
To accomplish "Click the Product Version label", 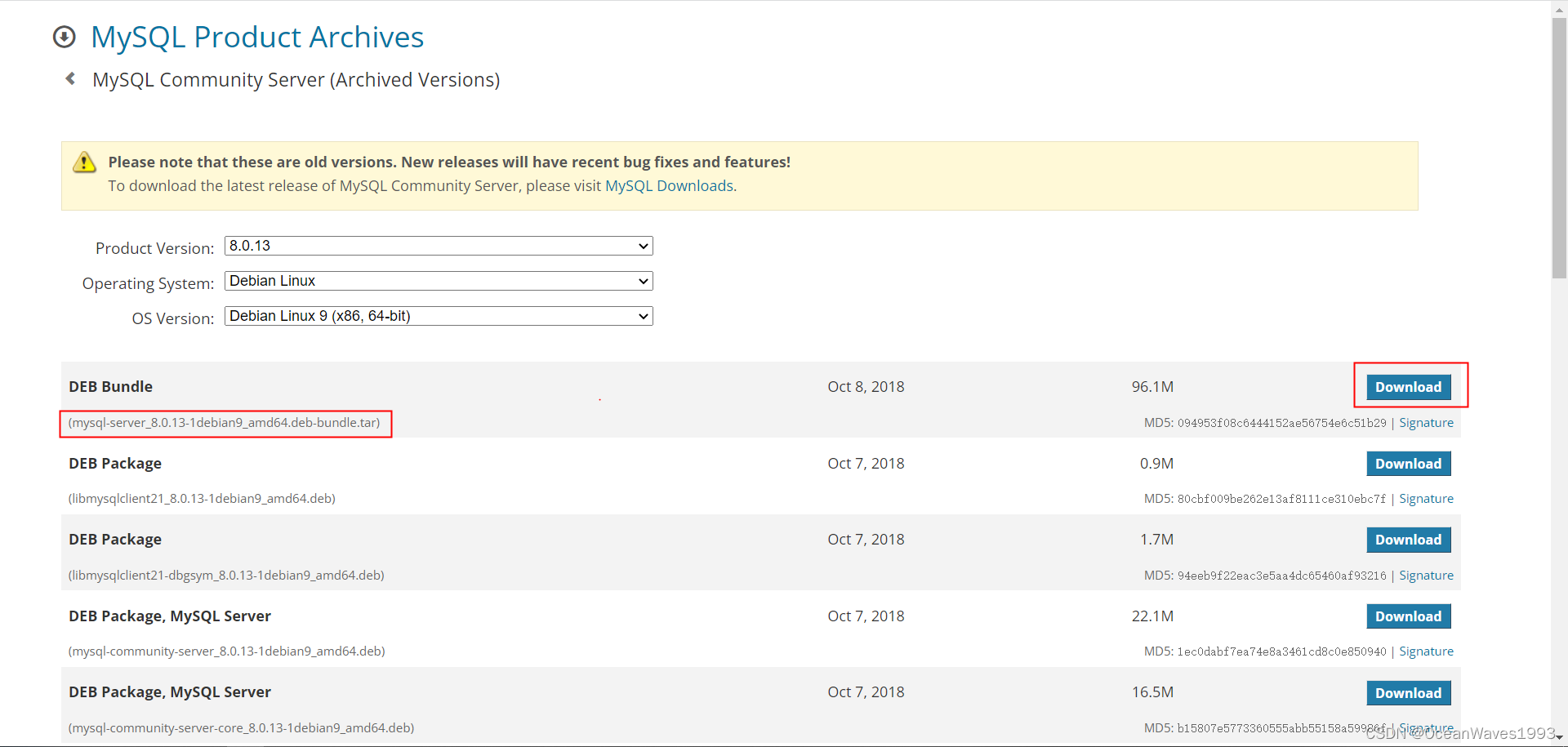I will (155, 248).
